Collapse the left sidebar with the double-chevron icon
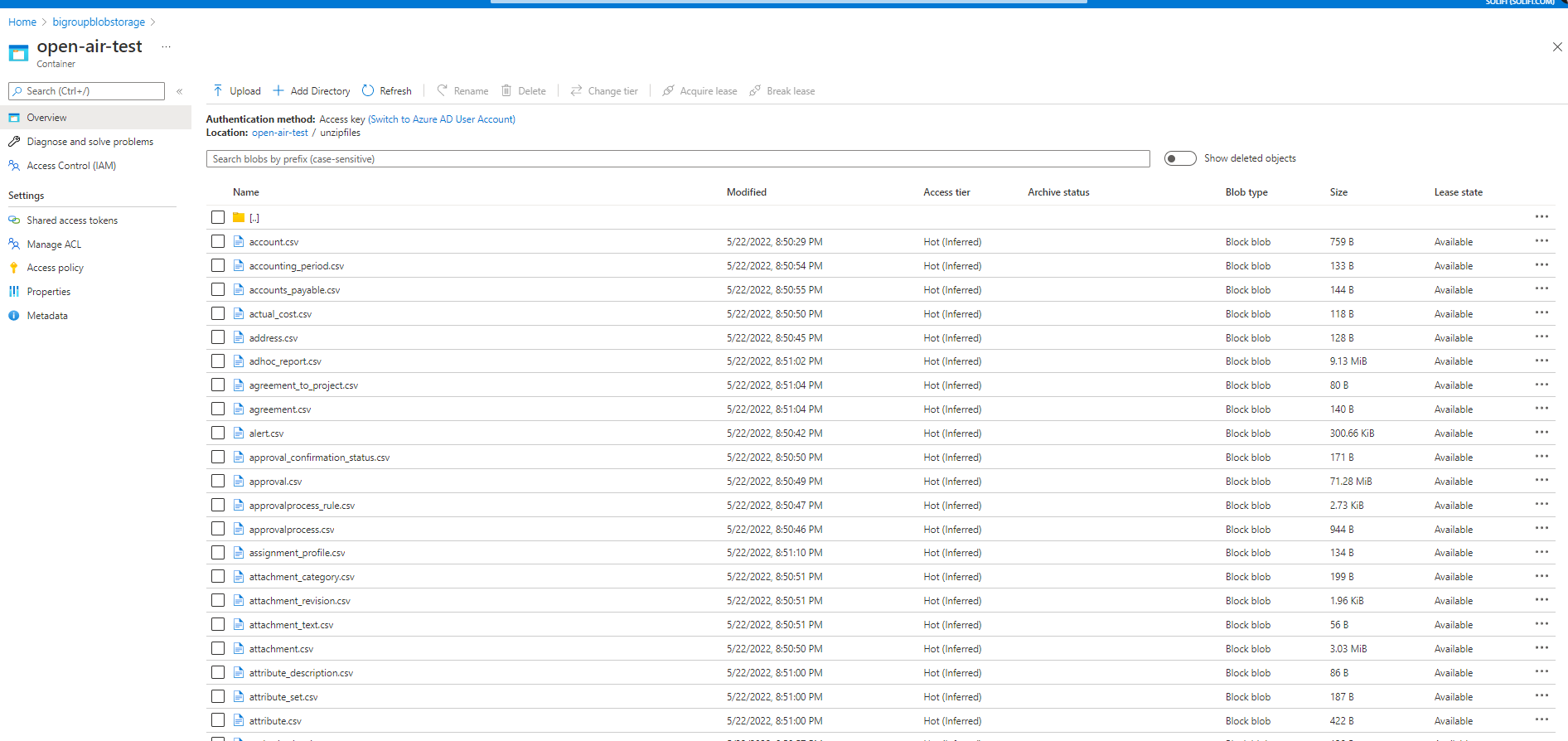Screen dimensions: 1568x741 (180, 91)
